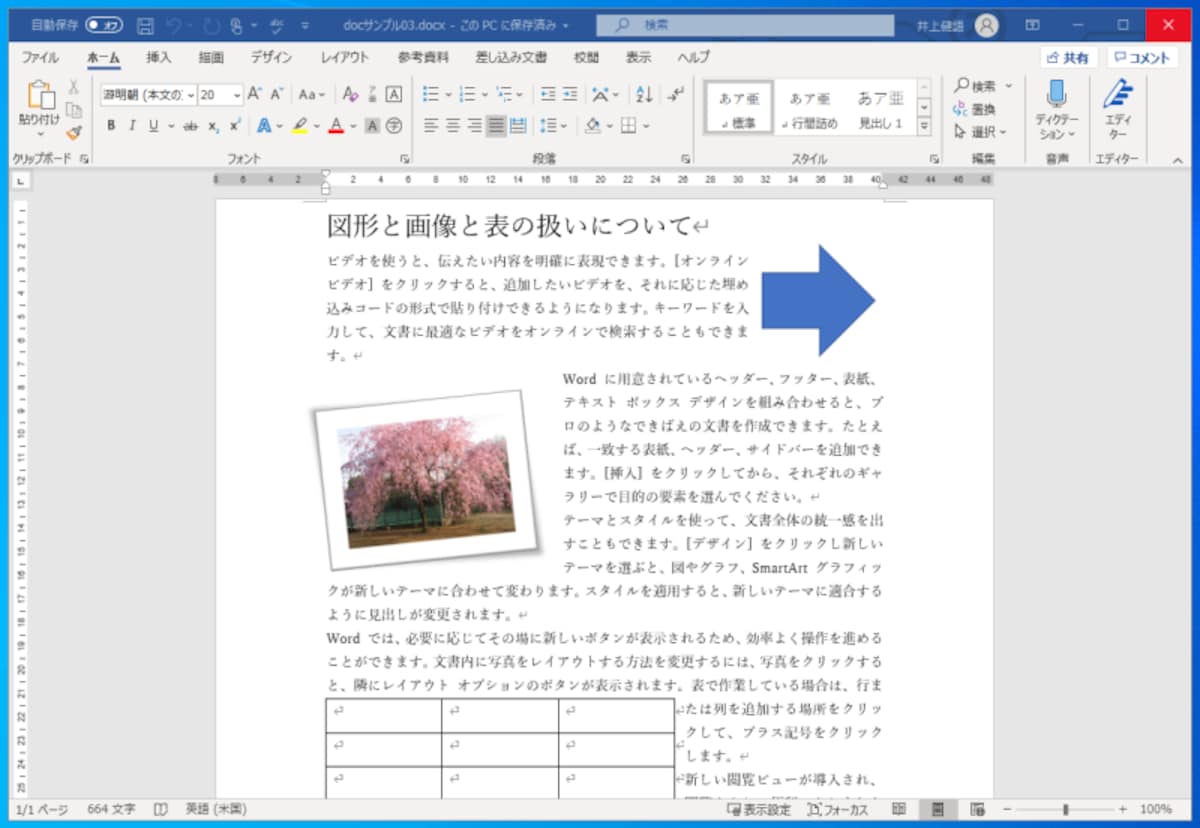Click the 置換 (Replace) button

pos(975,109)
